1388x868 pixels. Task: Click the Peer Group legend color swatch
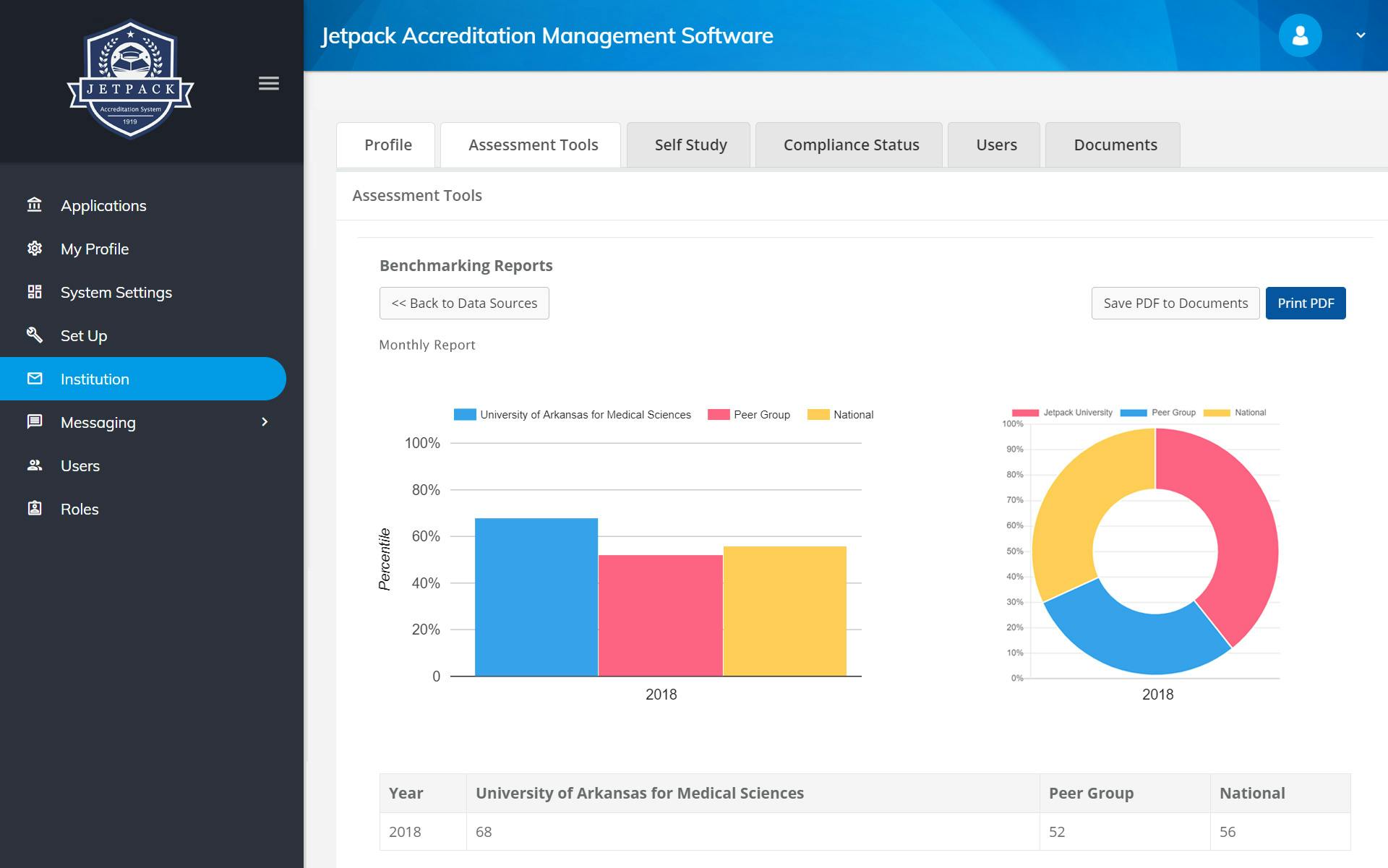pyautogui.click(x=719, y=414)
